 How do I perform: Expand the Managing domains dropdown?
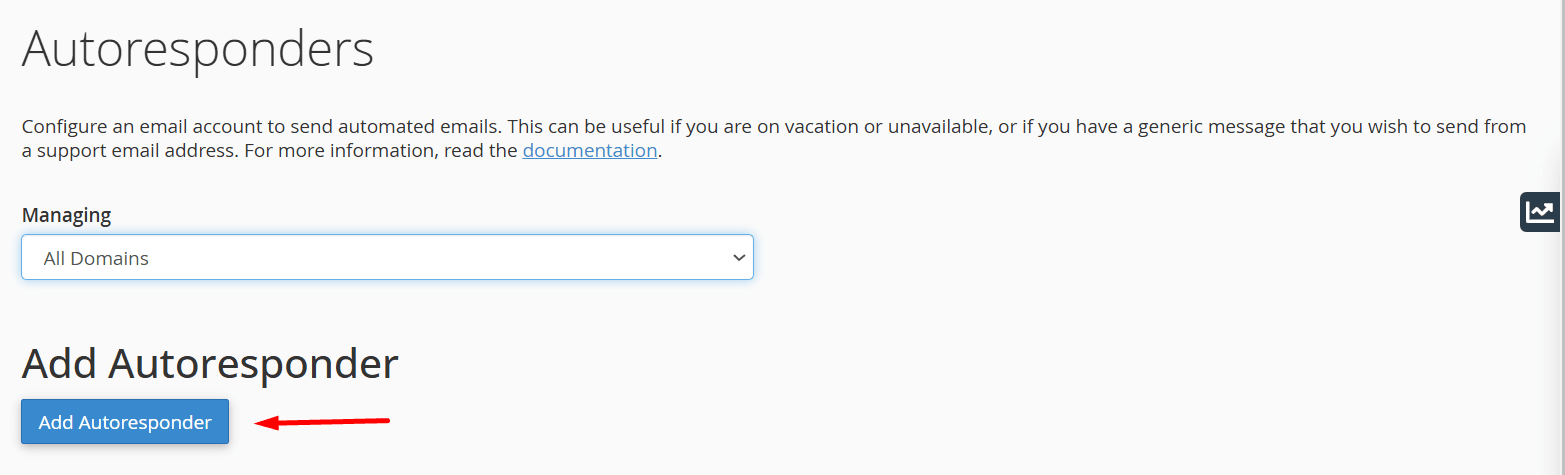[387, 258]
